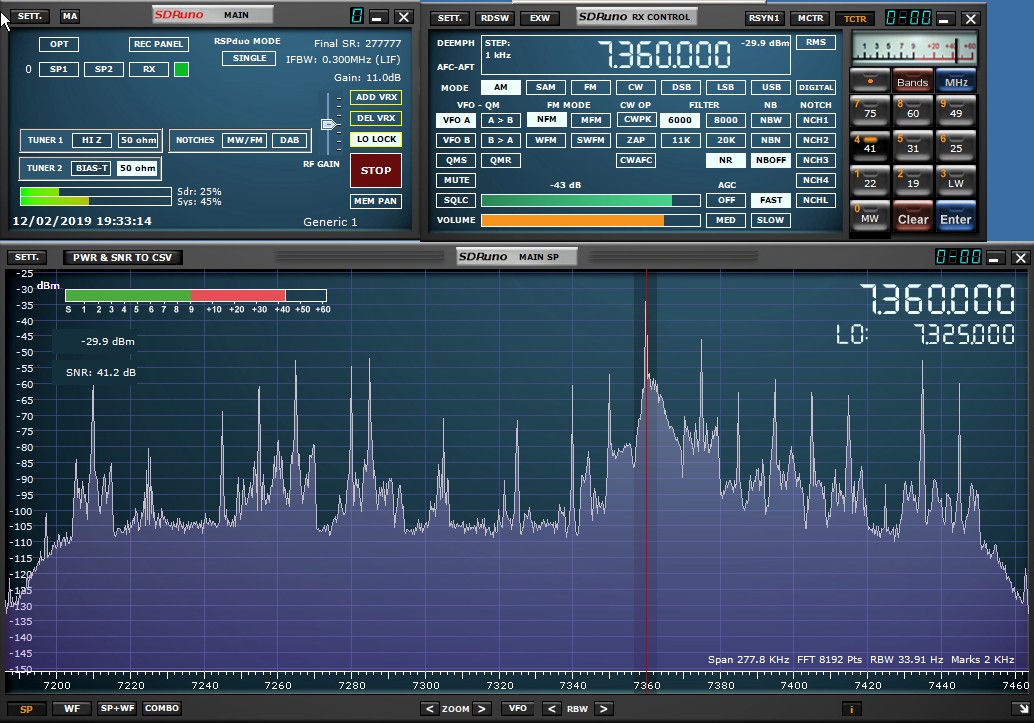
Task: Open the RDSW panel
Action: (495, 18)
